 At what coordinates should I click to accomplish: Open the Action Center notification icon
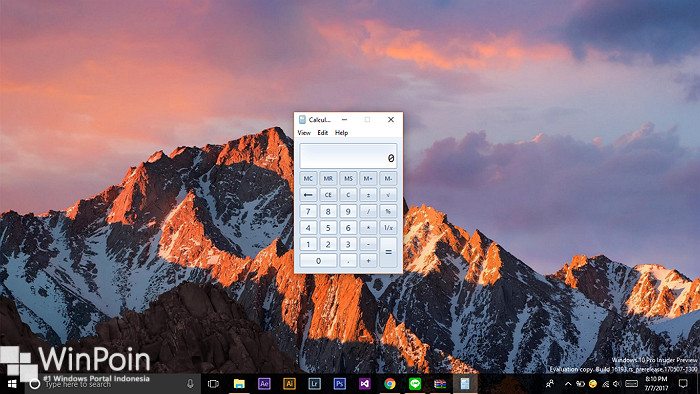coord(683,384)
